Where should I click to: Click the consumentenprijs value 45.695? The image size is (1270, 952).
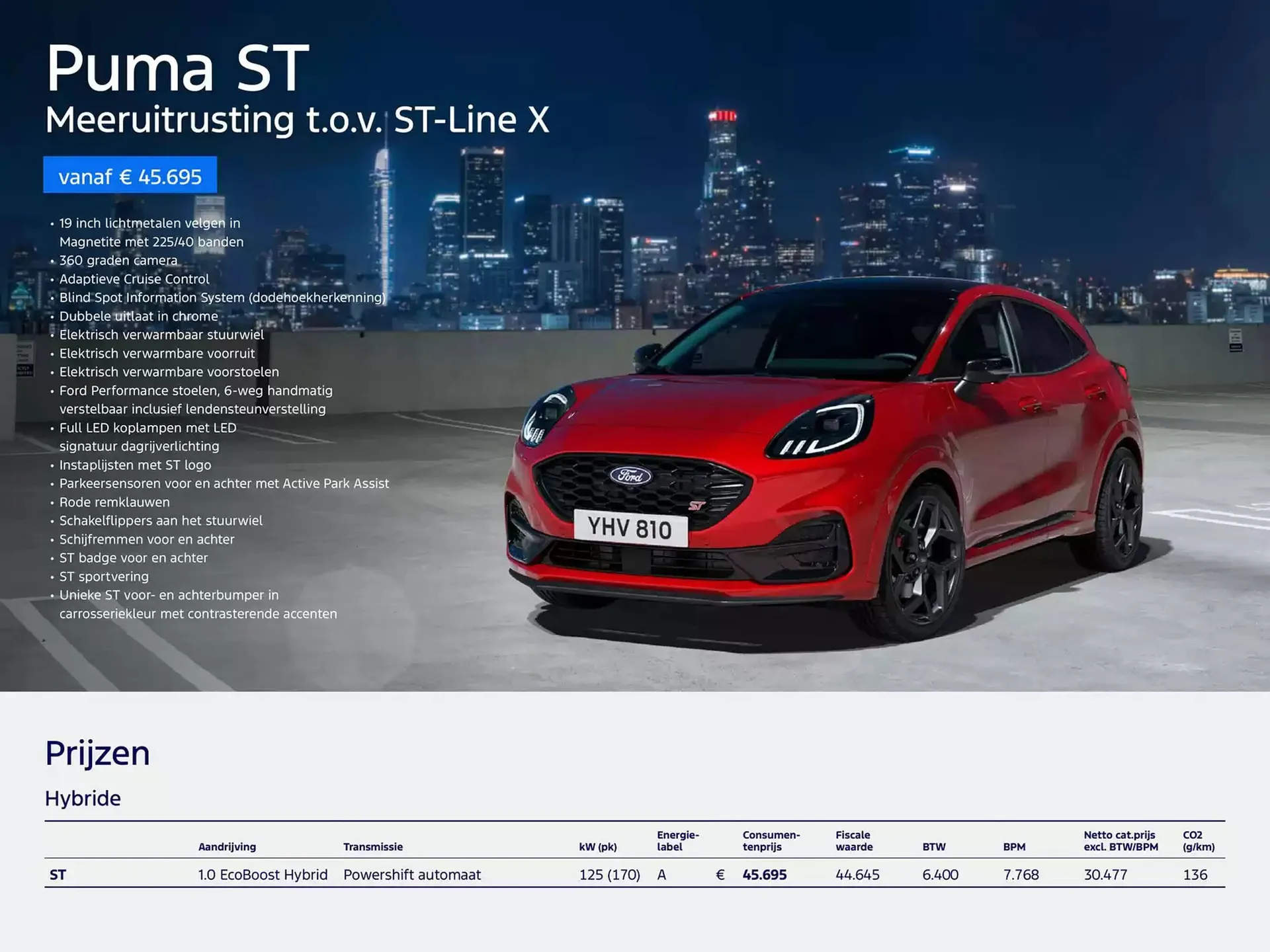pos(765,874)
